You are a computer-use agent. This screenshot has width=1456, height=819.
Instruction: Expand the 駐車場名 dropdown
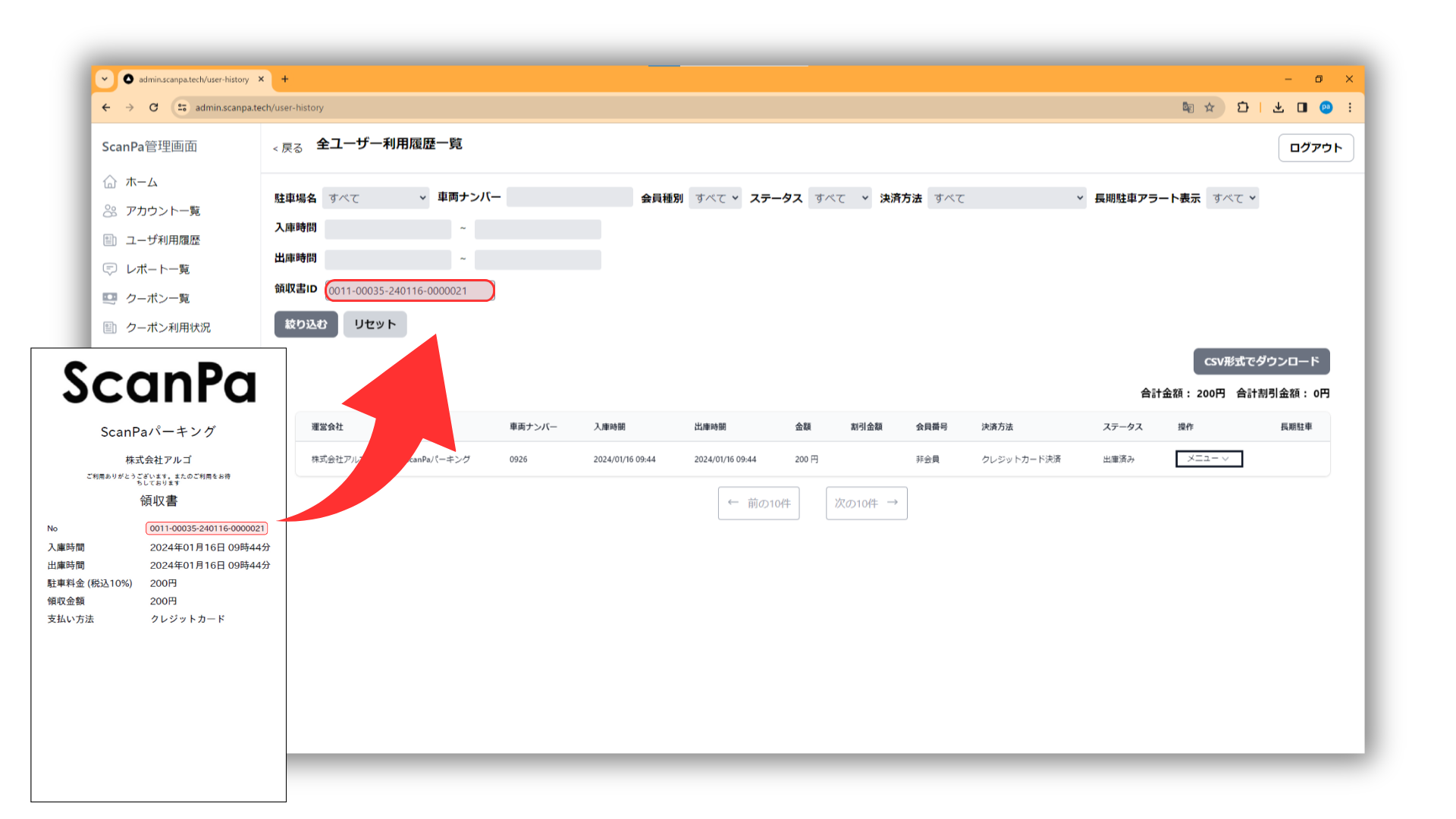pos(375,198)
